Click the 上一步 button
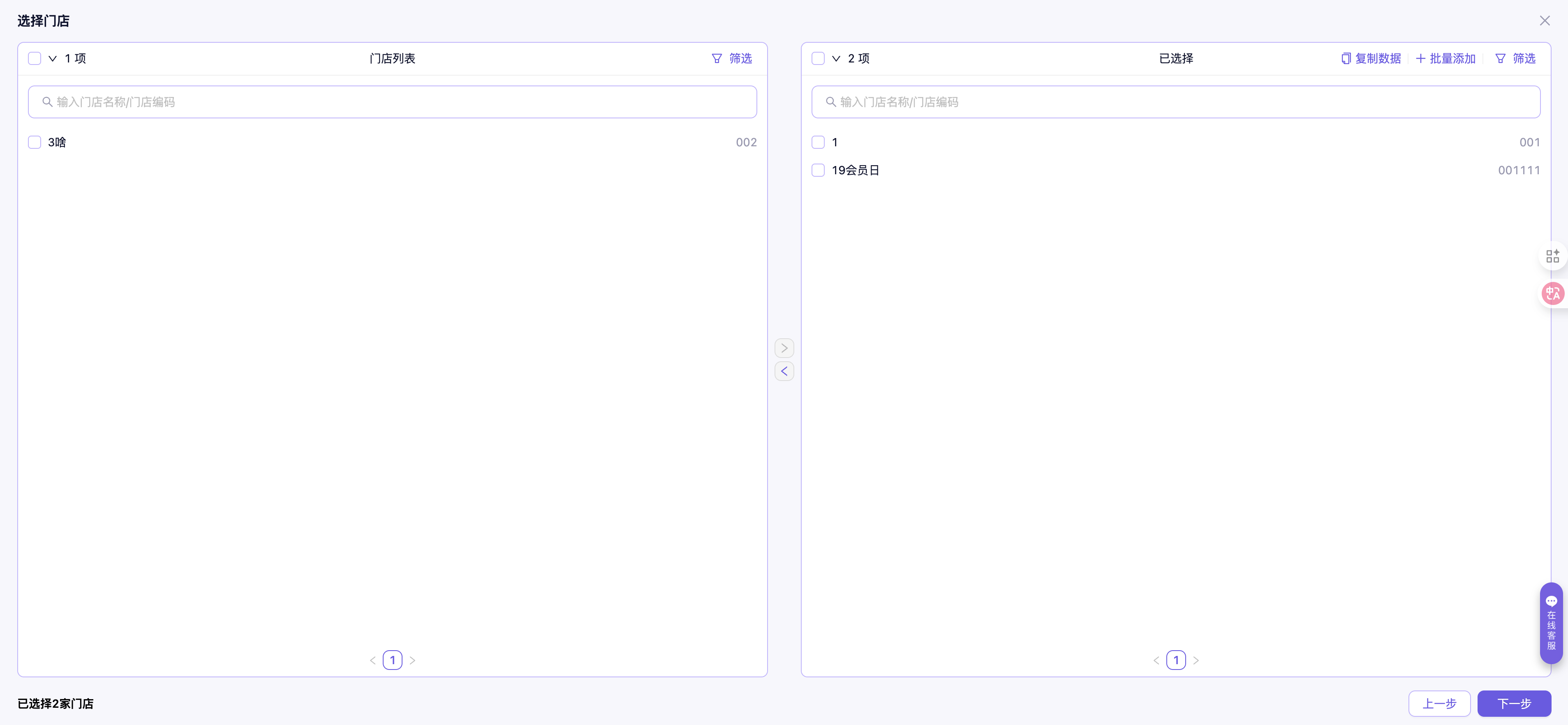The width and height of the screenshot is (1568, 725). [1439, 704]
